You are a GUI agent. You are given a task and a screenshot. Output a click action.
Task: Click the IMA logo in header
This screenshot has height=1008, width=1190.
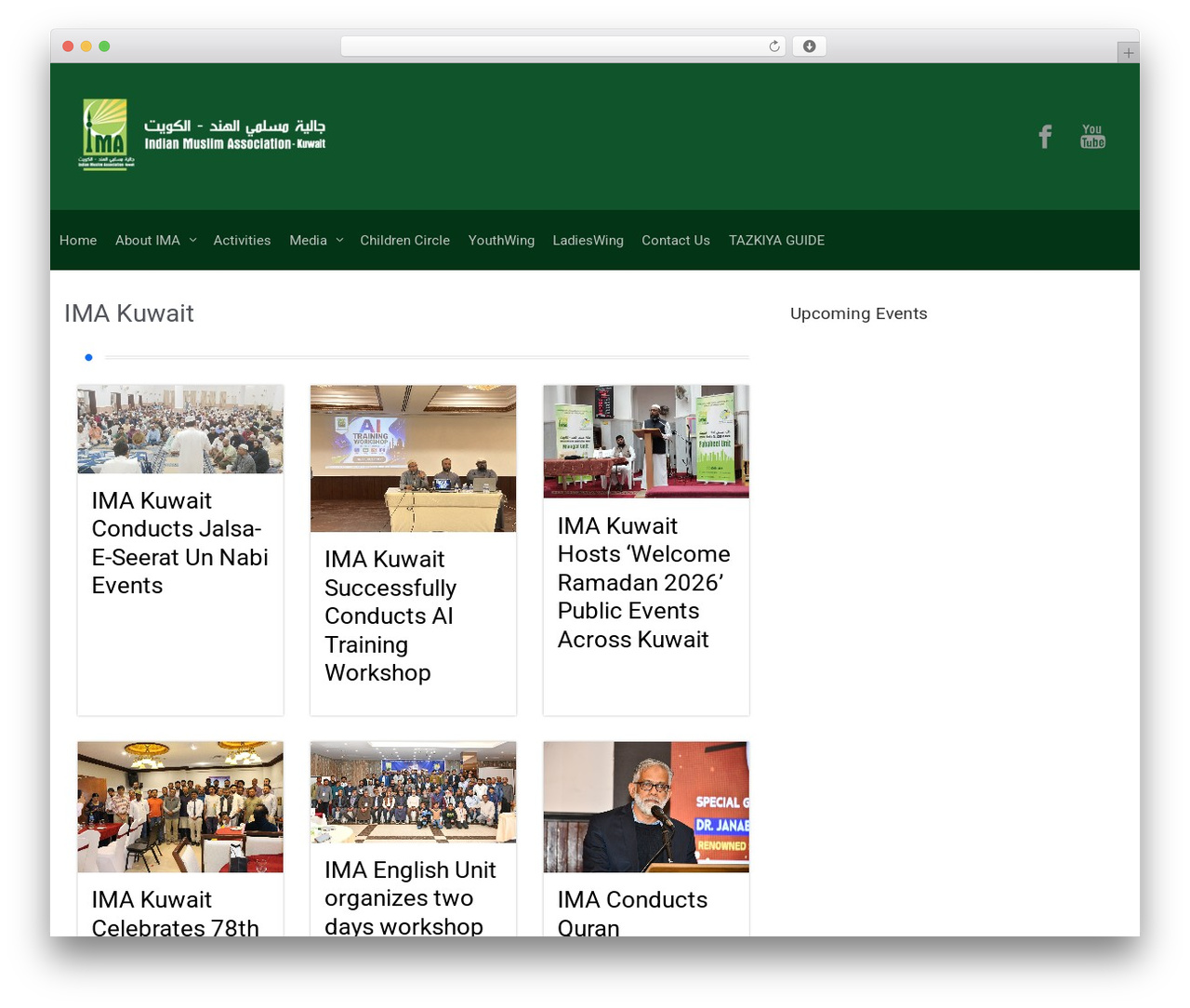pyautogui.click(x=202, y=135)
